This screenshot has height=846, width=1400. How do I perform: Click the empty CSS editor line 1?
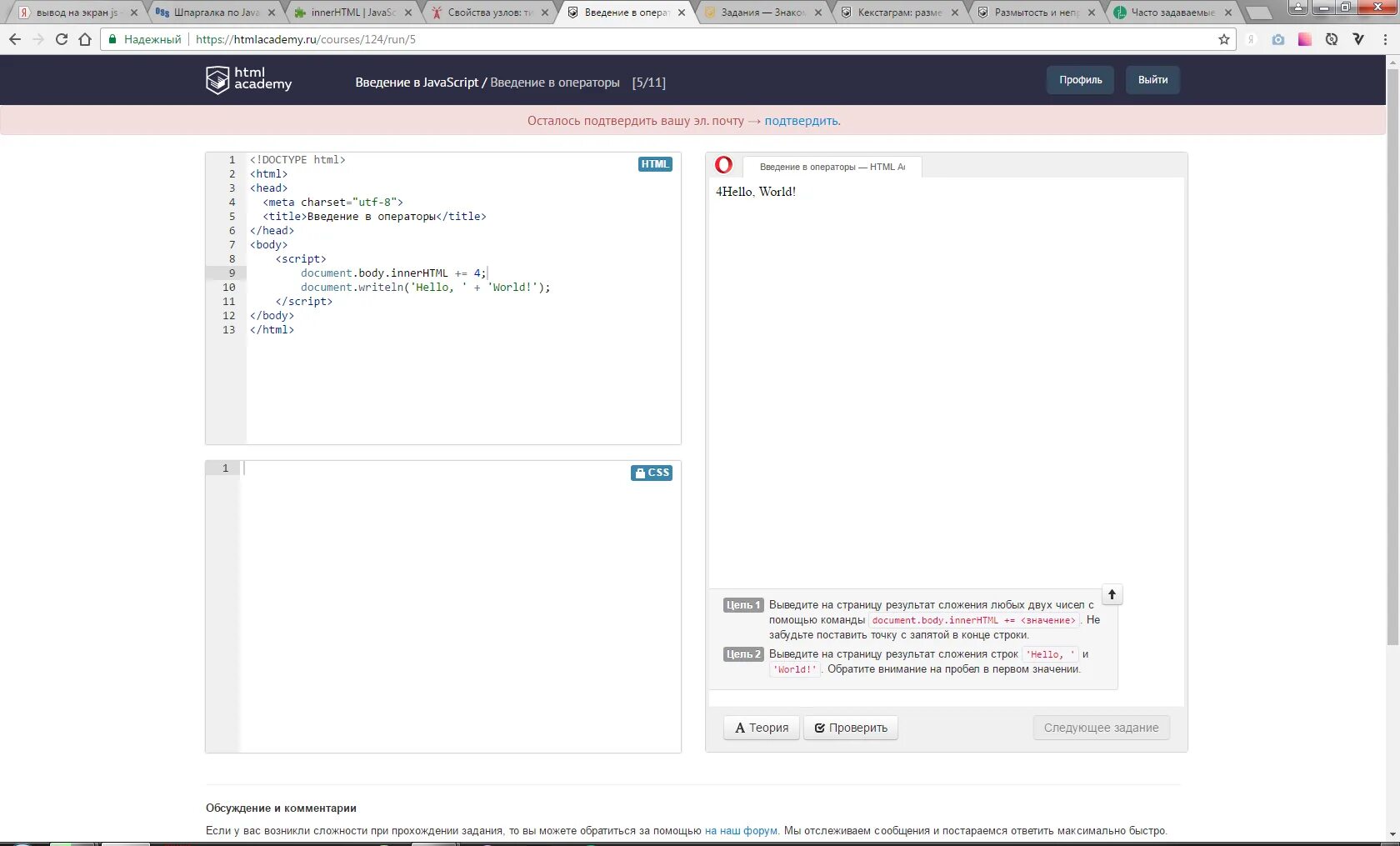click(460, 468)
